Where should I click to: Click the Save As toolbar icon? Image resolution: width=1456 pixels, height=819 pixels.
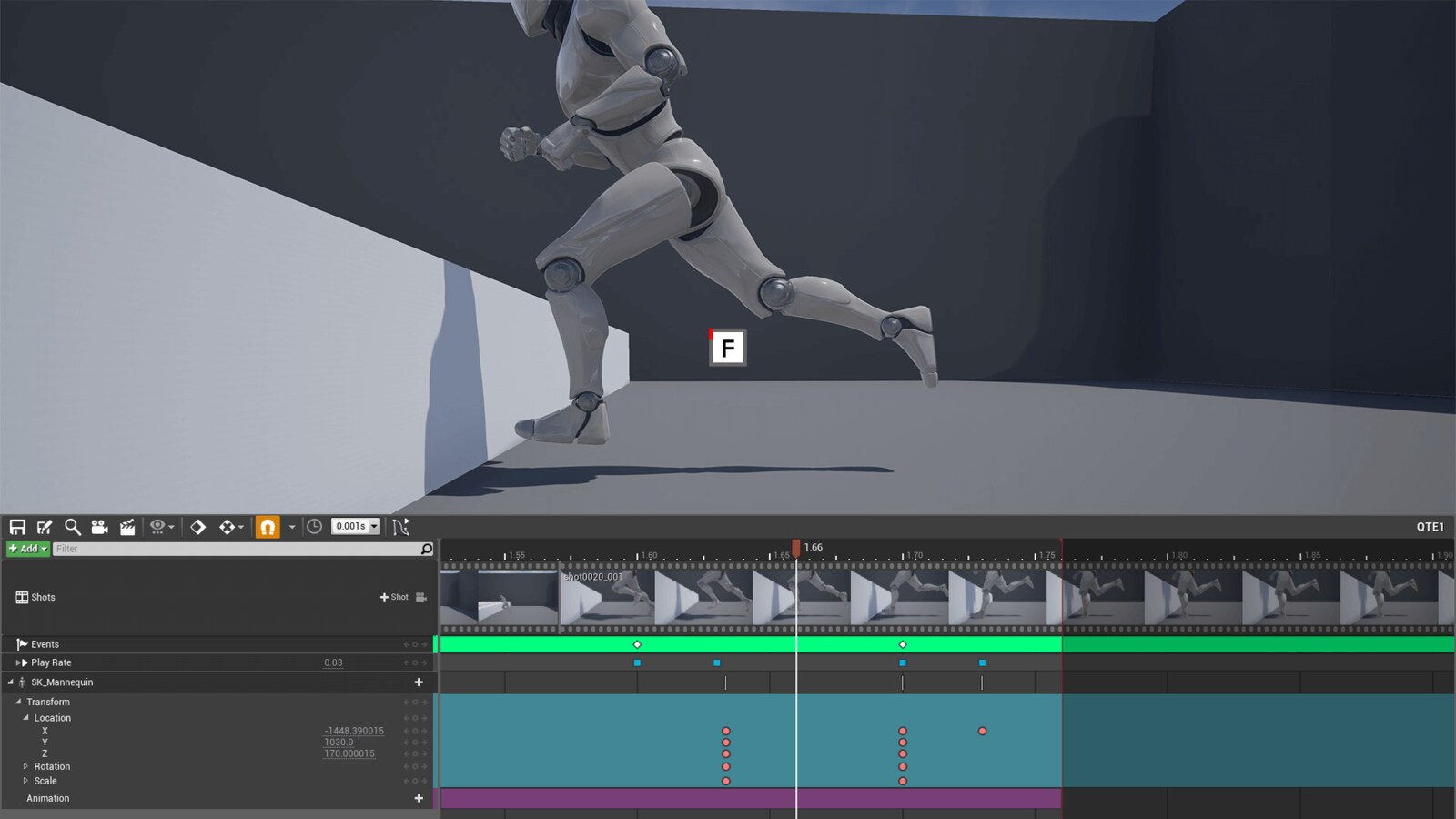click(x=44, y=526)
